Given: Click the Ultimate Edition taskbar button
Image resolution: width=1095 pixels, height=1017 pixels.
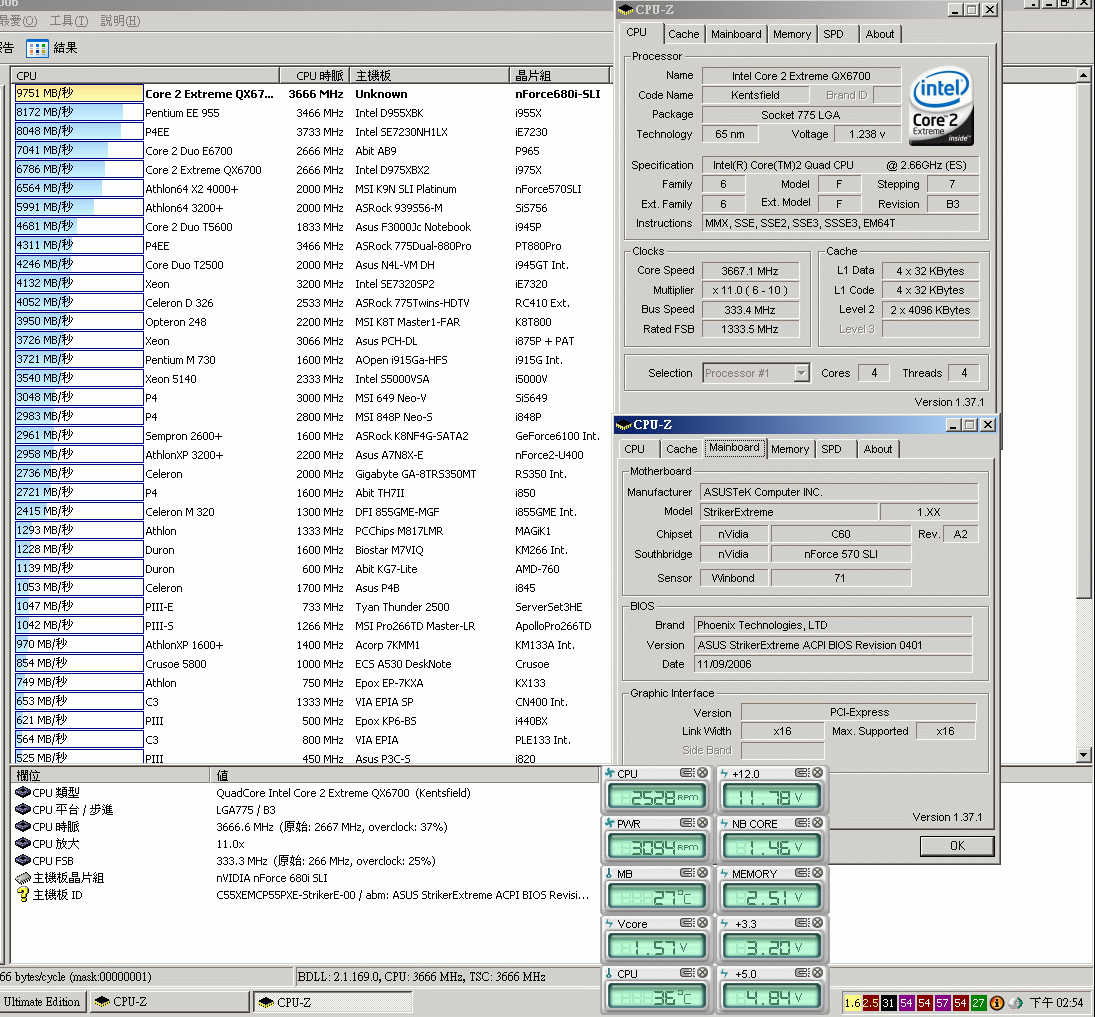Looking at the screenshot, I should click(42, 1002).
